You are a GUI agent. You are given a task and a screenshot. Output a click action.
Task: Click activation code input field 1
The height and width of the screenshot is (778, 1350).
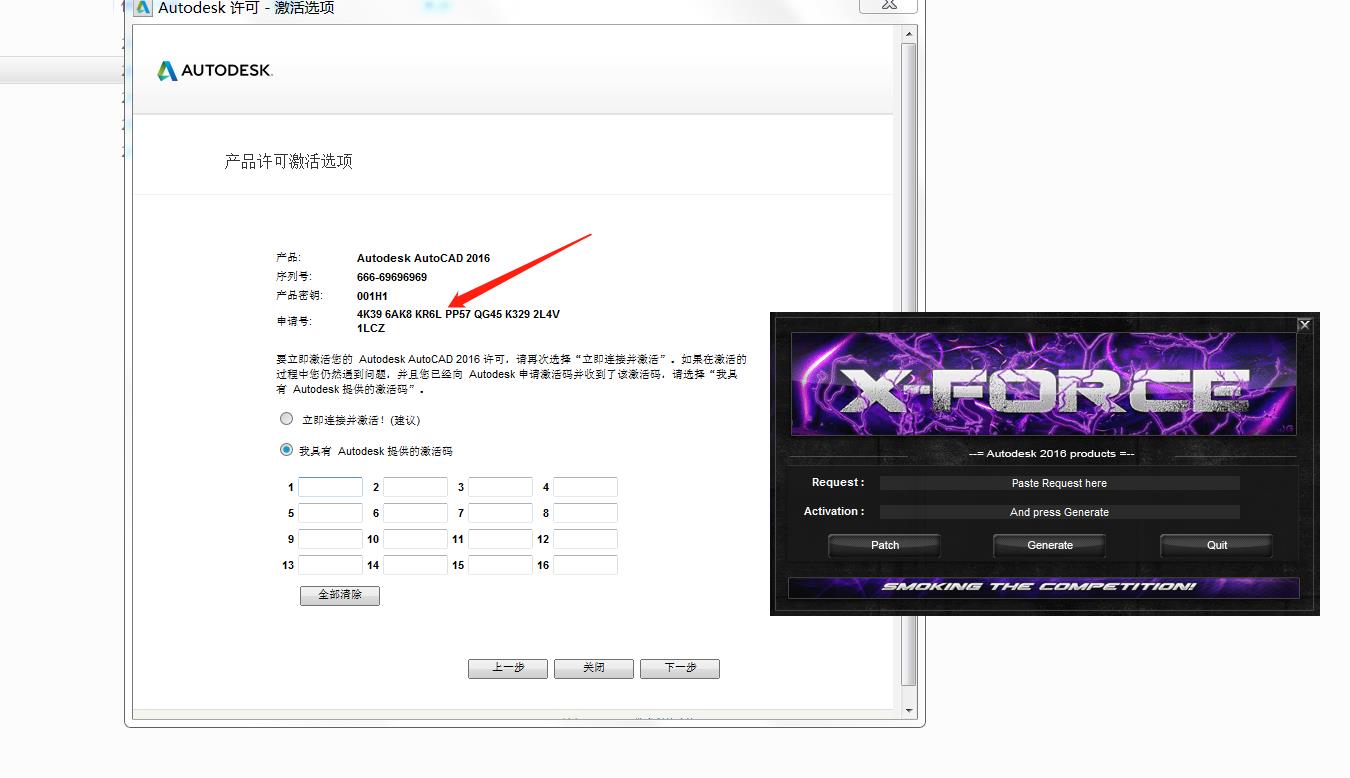(330, 487)
